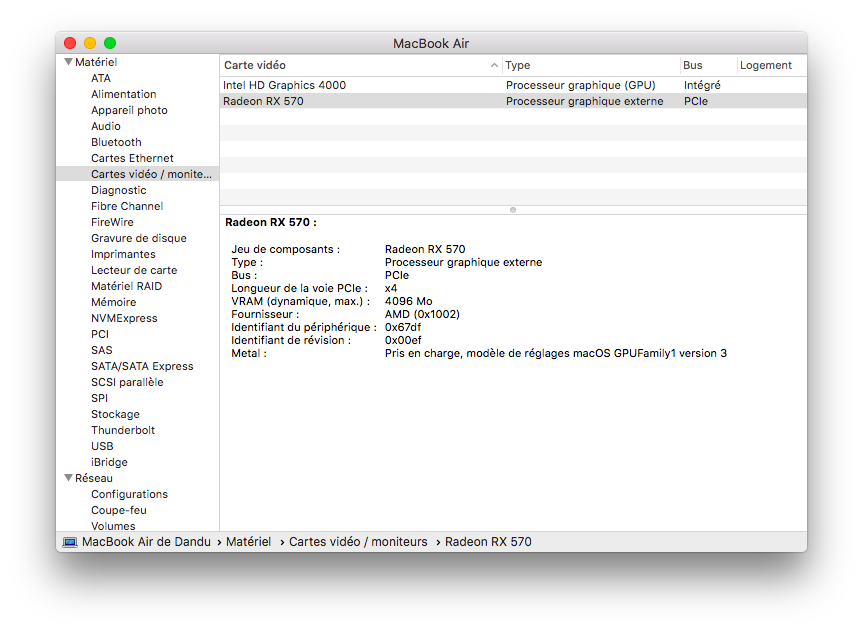
Task: Select SAS in the sidebar
Action: (x=102, y=350)
